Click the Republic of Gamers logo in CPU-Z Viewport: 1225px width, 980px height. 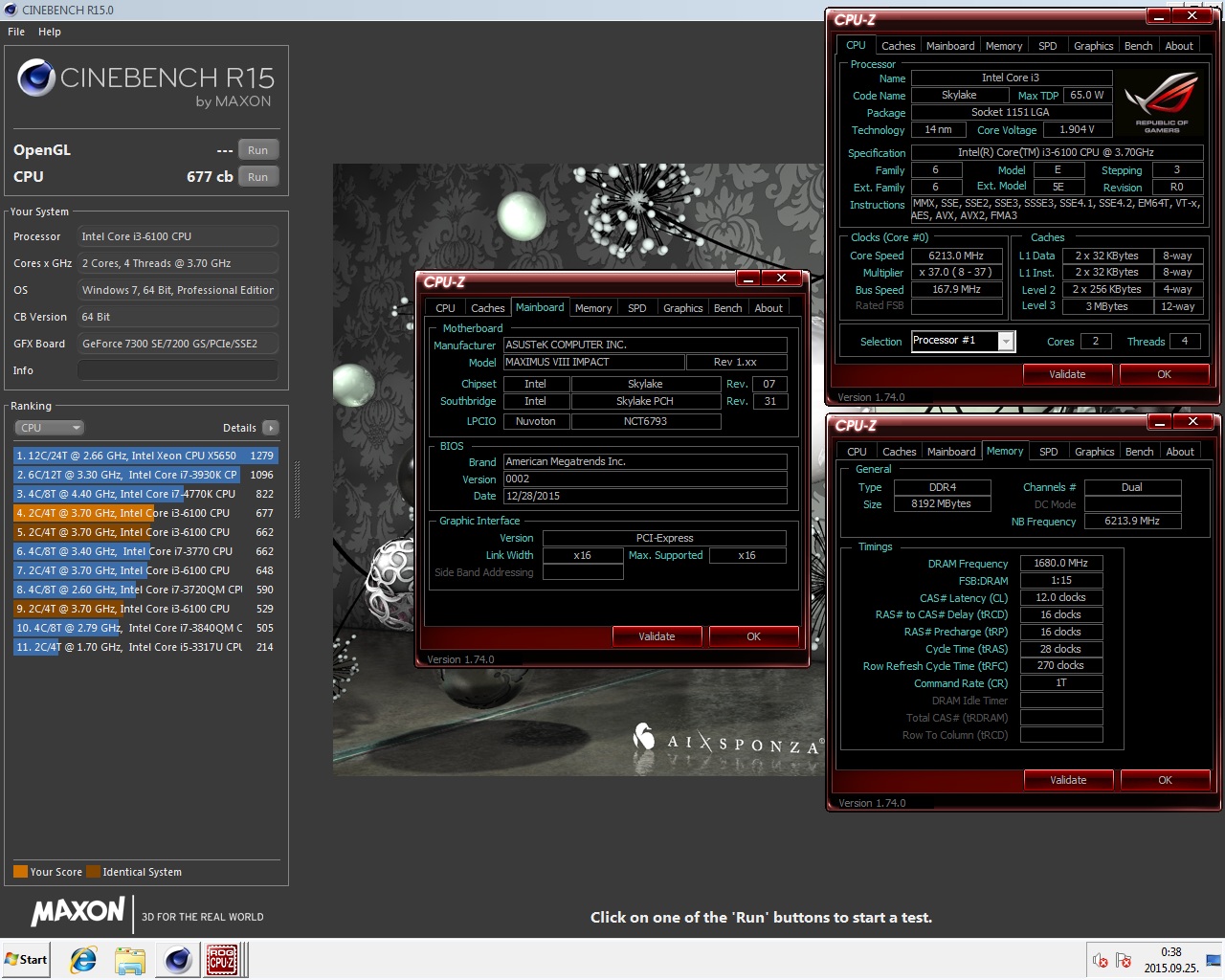[1161, 100]
